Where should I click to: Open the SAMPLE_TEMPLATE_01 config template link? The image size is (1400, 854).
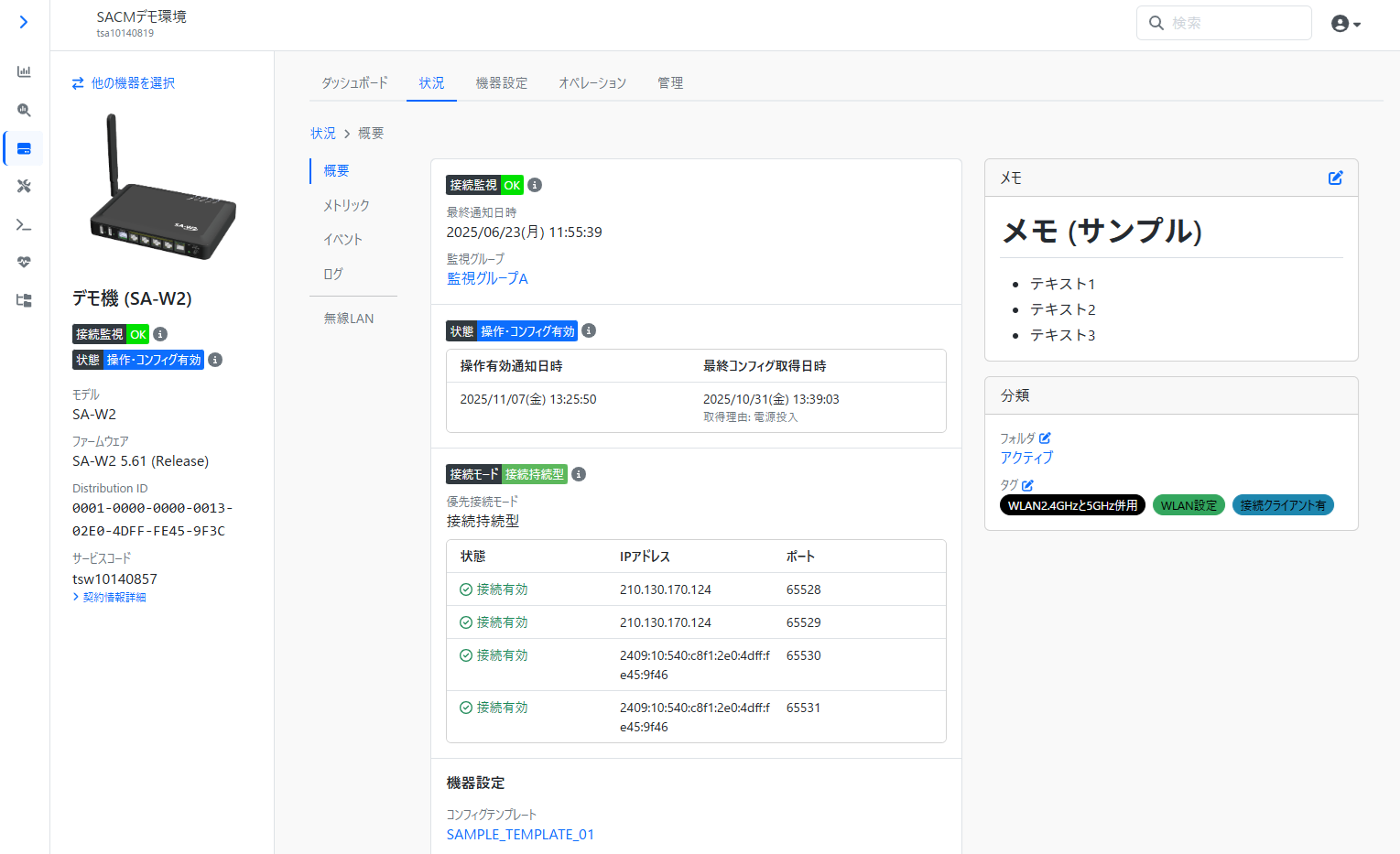tap(520, 834)
